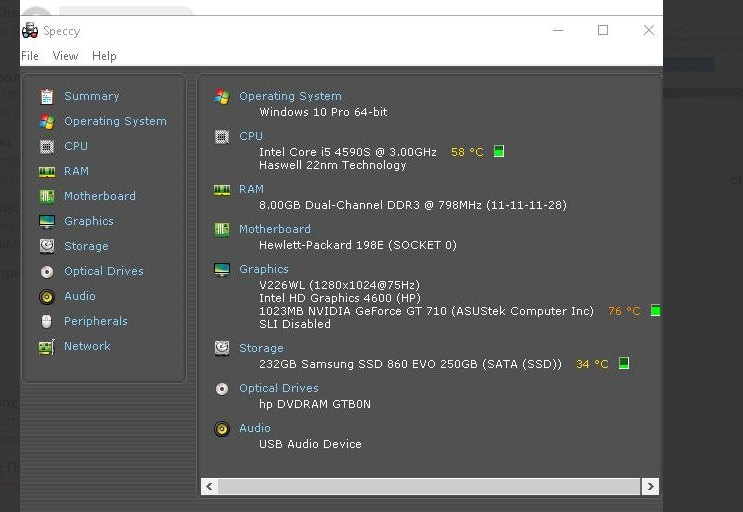This screenshot has height=512, width=743.
Task: Click the text 'Haswell 22nm Technology'
Action: (x=333, y=165)
